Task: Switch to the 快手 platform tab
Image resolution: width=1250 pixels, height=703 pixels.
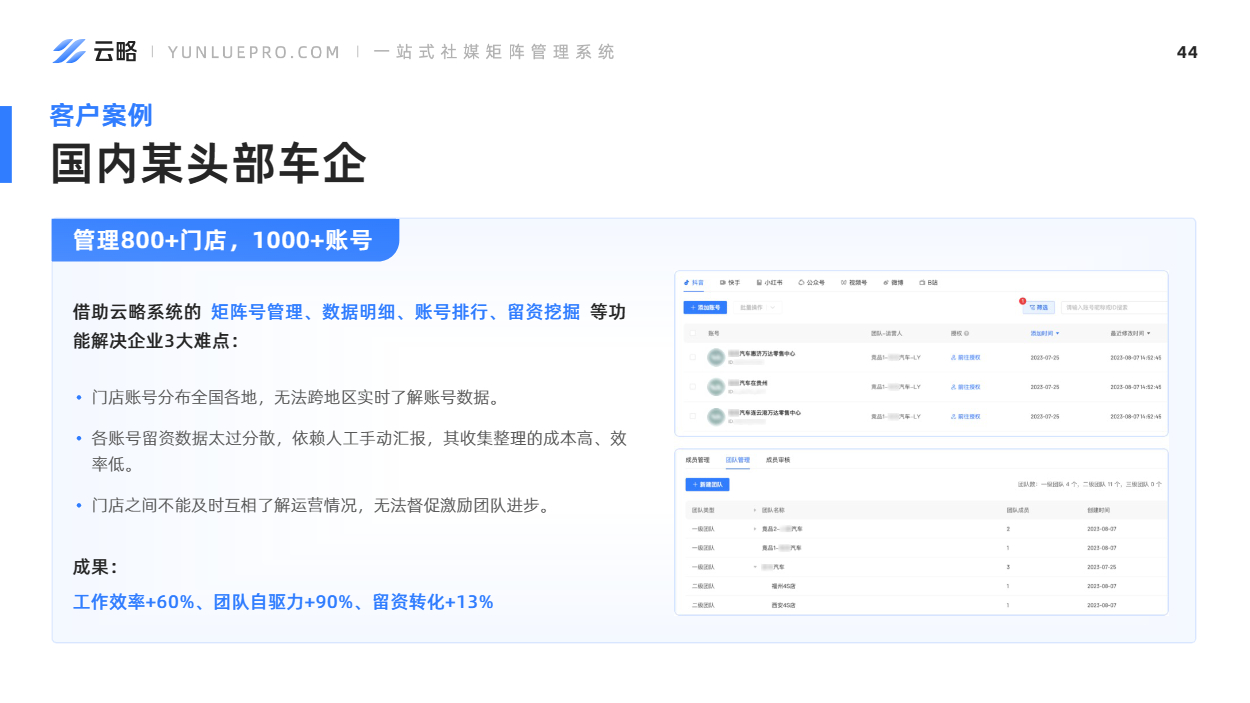Action: tap(730, 283)
